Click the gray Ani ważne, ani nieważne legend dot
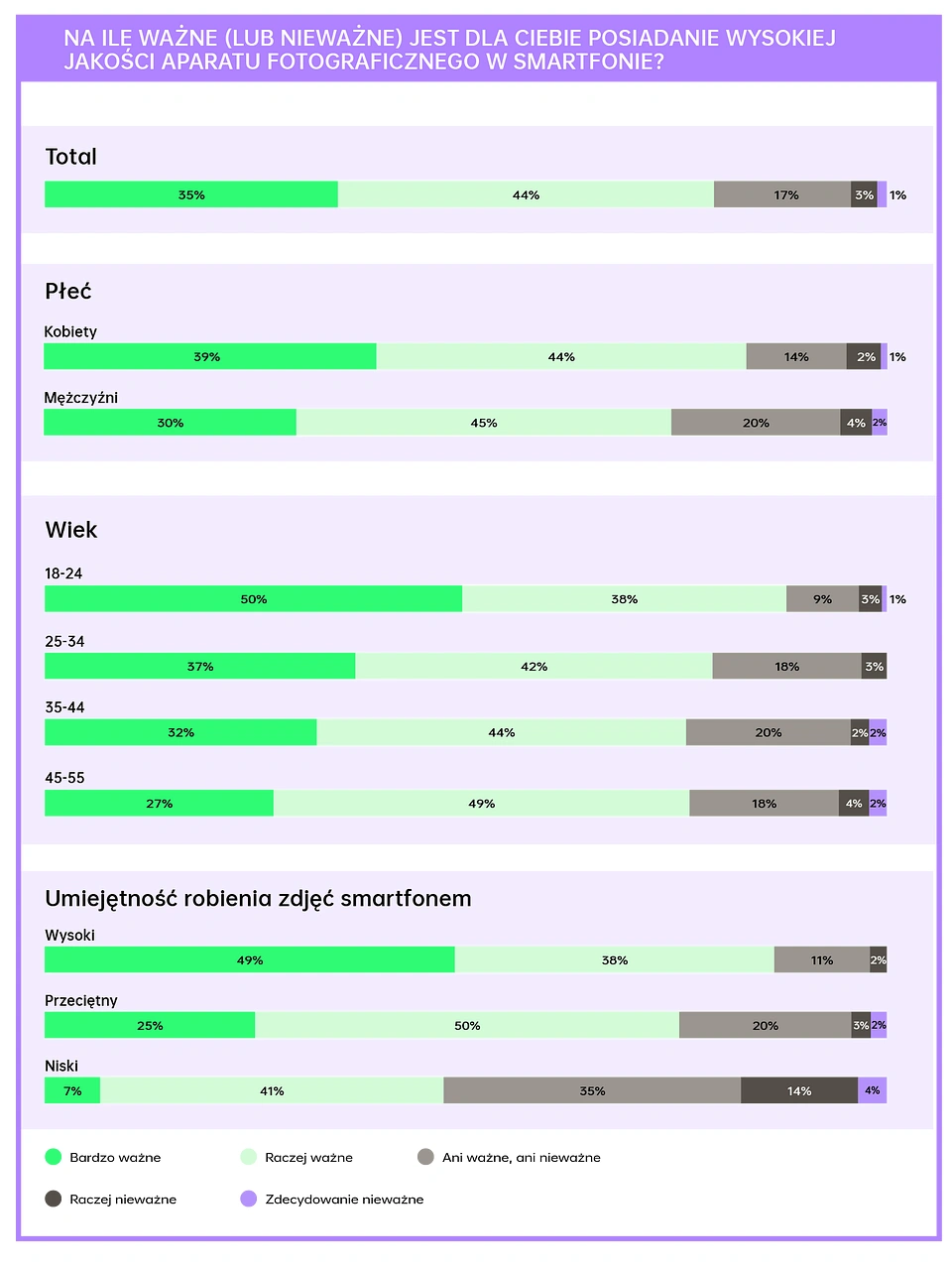 [x=426, y=1156]
